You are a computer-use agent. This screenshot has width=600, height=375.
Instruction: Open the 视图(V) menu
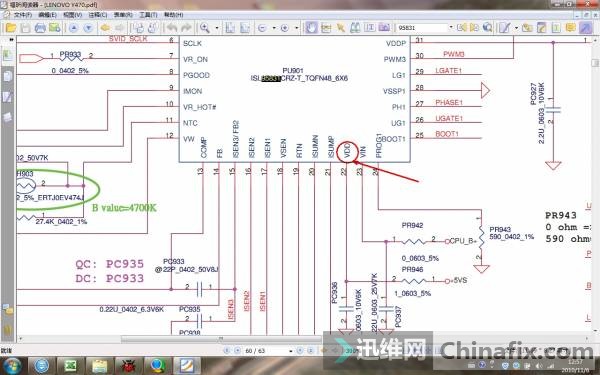72,15
